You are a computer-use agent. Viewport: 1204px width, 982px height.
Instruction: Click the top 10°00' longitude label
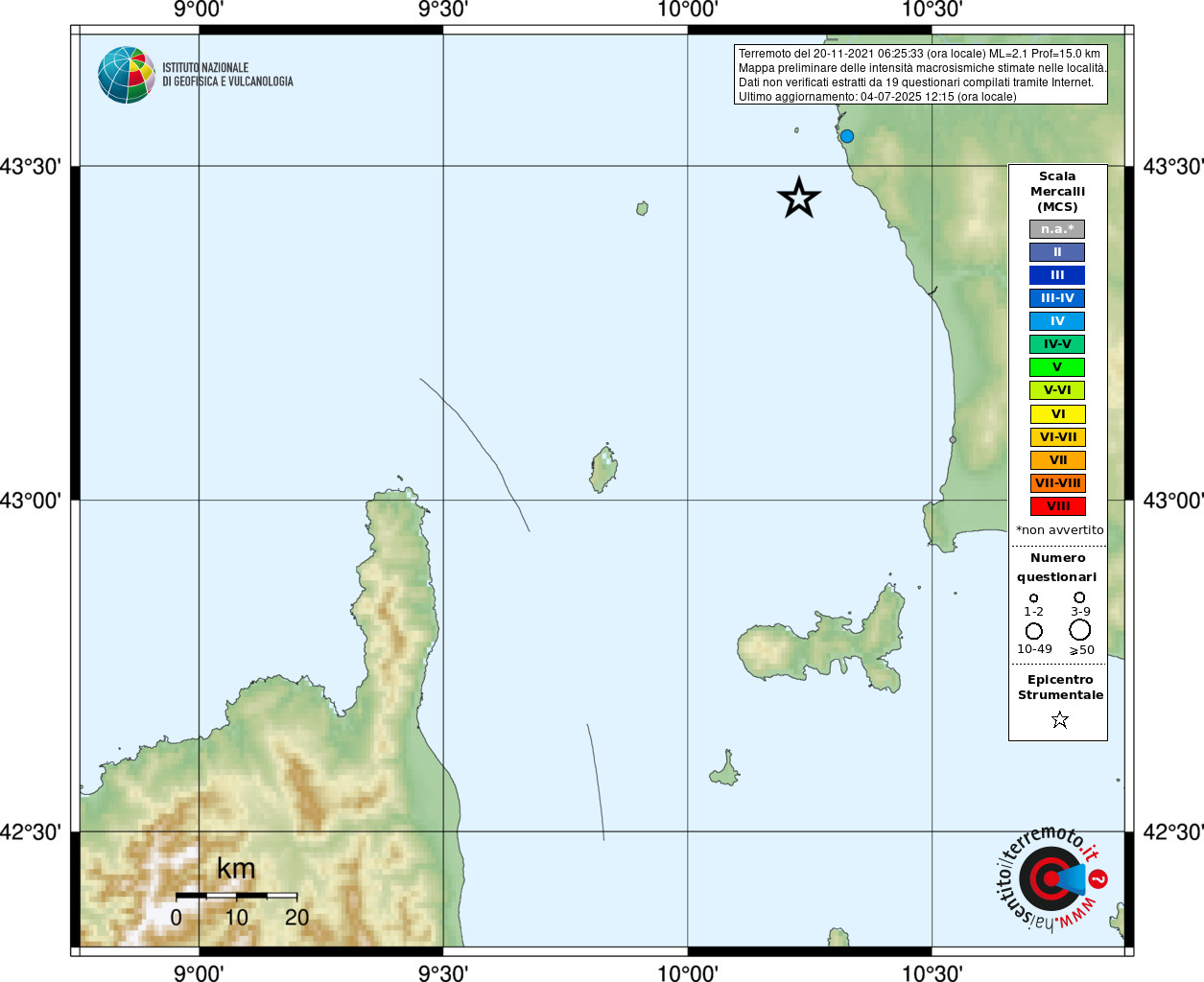click(687, 11)
